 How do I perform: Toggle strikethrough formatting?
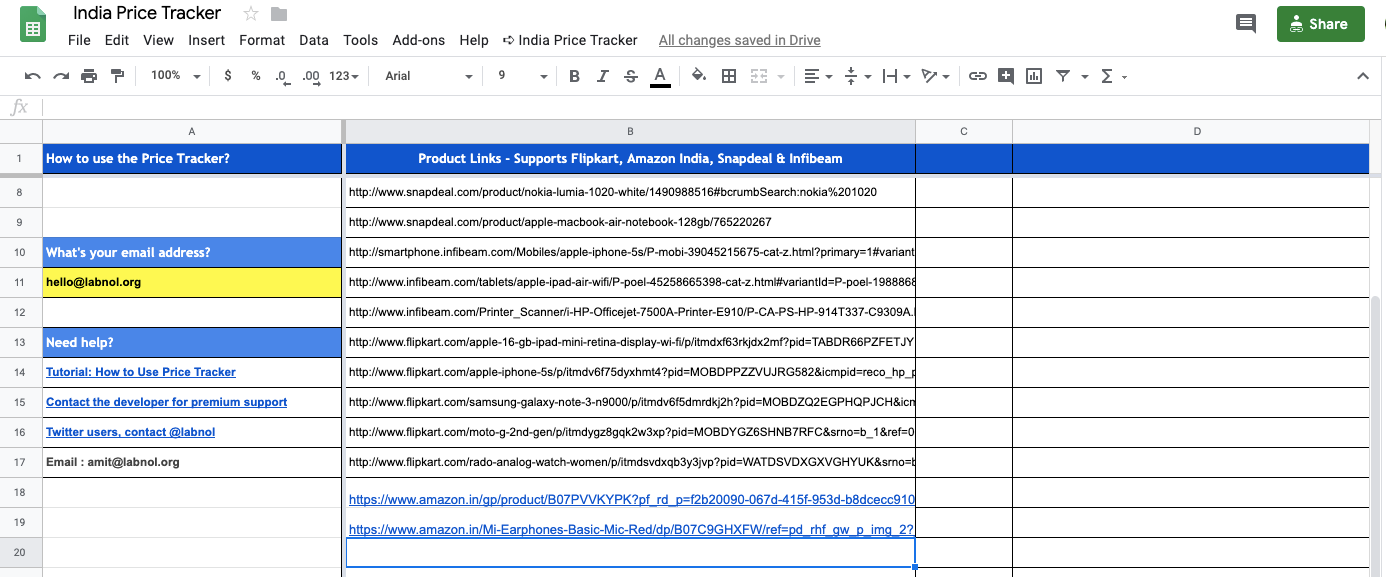[631, 76]
